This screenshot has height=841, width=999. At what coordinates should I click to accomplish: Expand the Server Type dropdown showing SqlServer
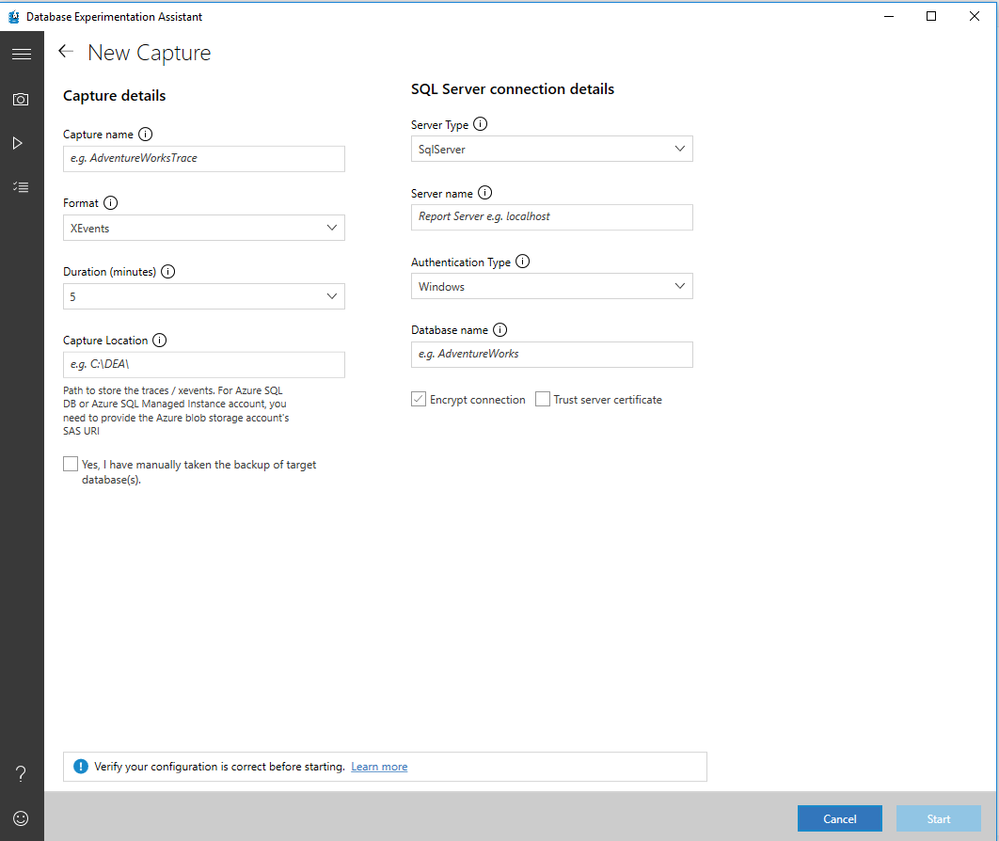point(552,149)
